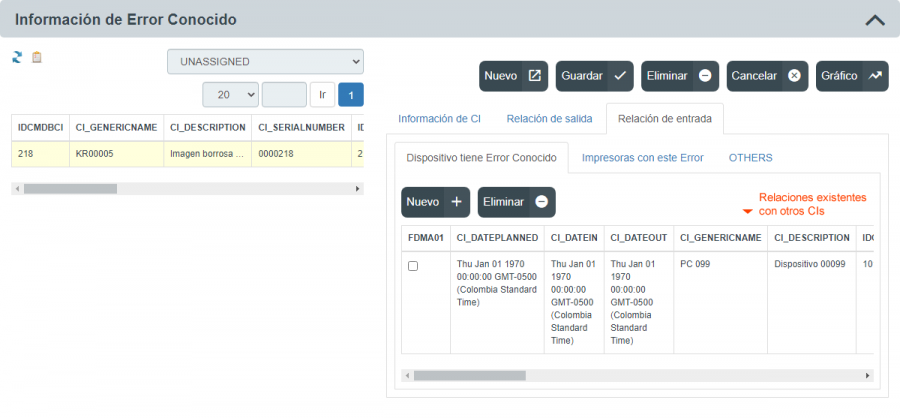The height and width of the screenshot is (418, 900).
Task: Click left table scrollbar right arrow
Action: tap(358, 188)
